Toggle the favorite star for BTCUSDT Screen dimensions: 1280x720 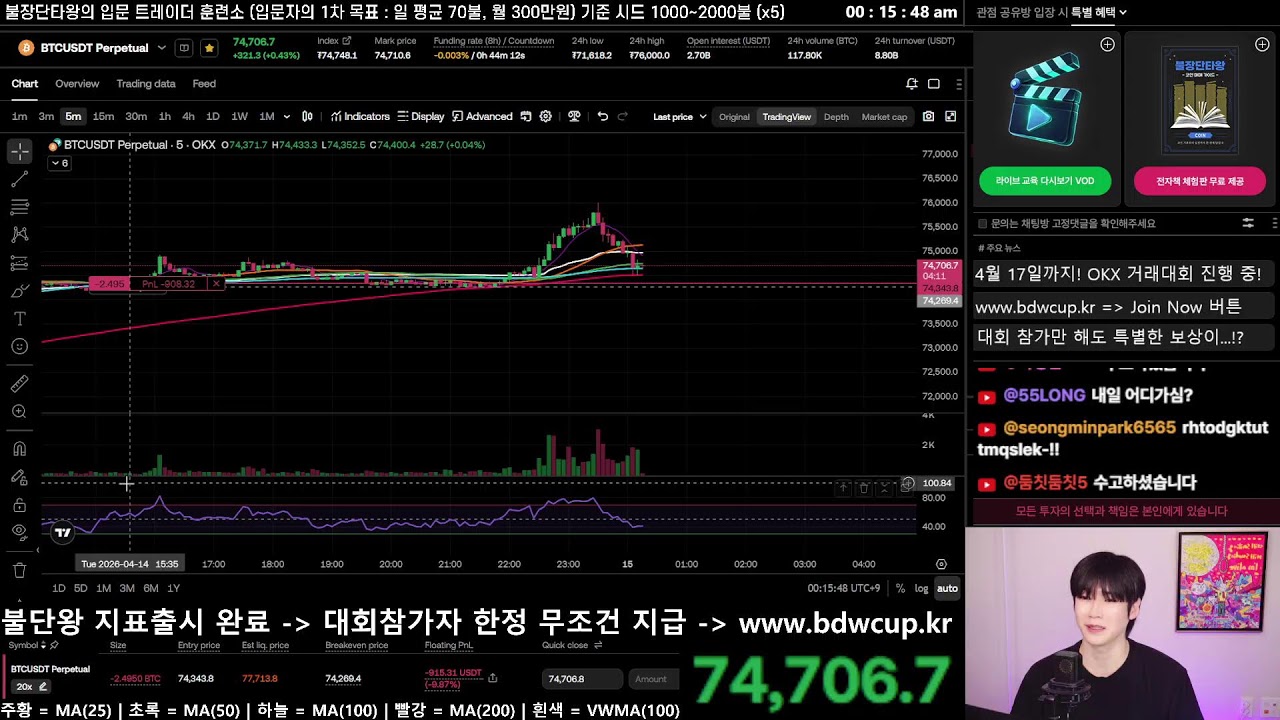point(209,48)
